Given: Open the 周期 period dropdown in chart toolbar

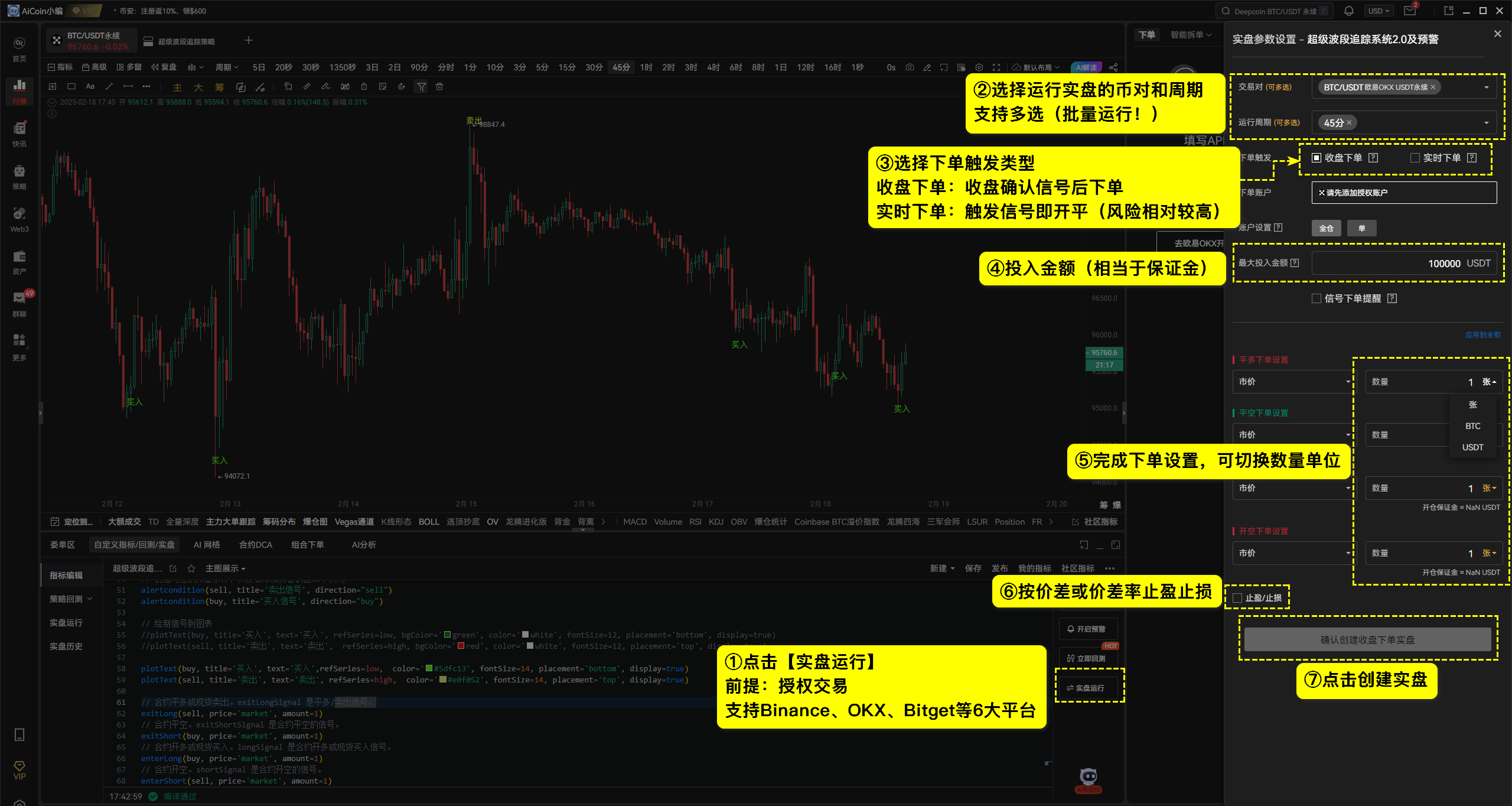Looking at the screenshot, I should [x=227, y=67].
